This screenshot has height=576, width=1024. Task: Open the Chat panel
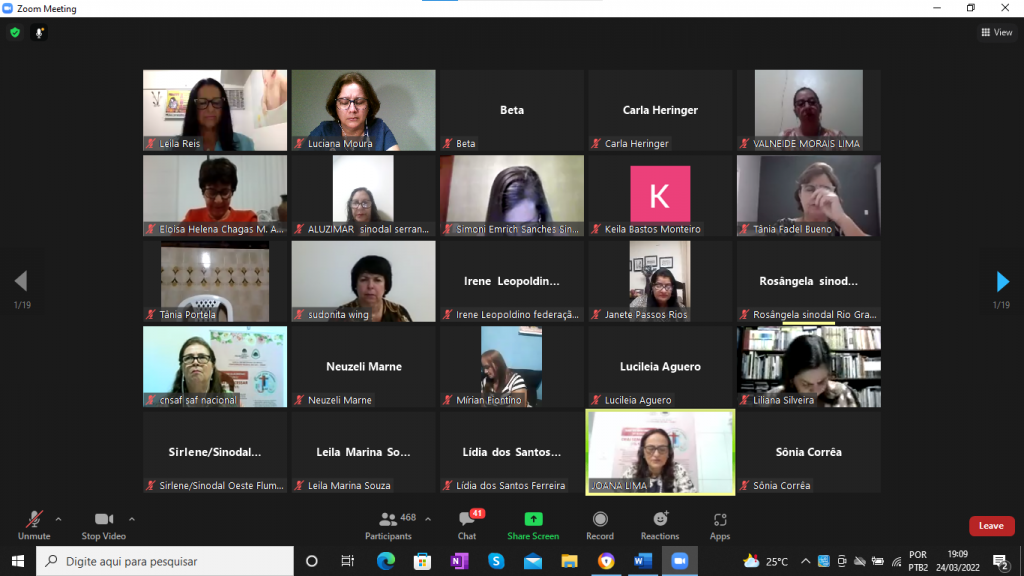467,524
